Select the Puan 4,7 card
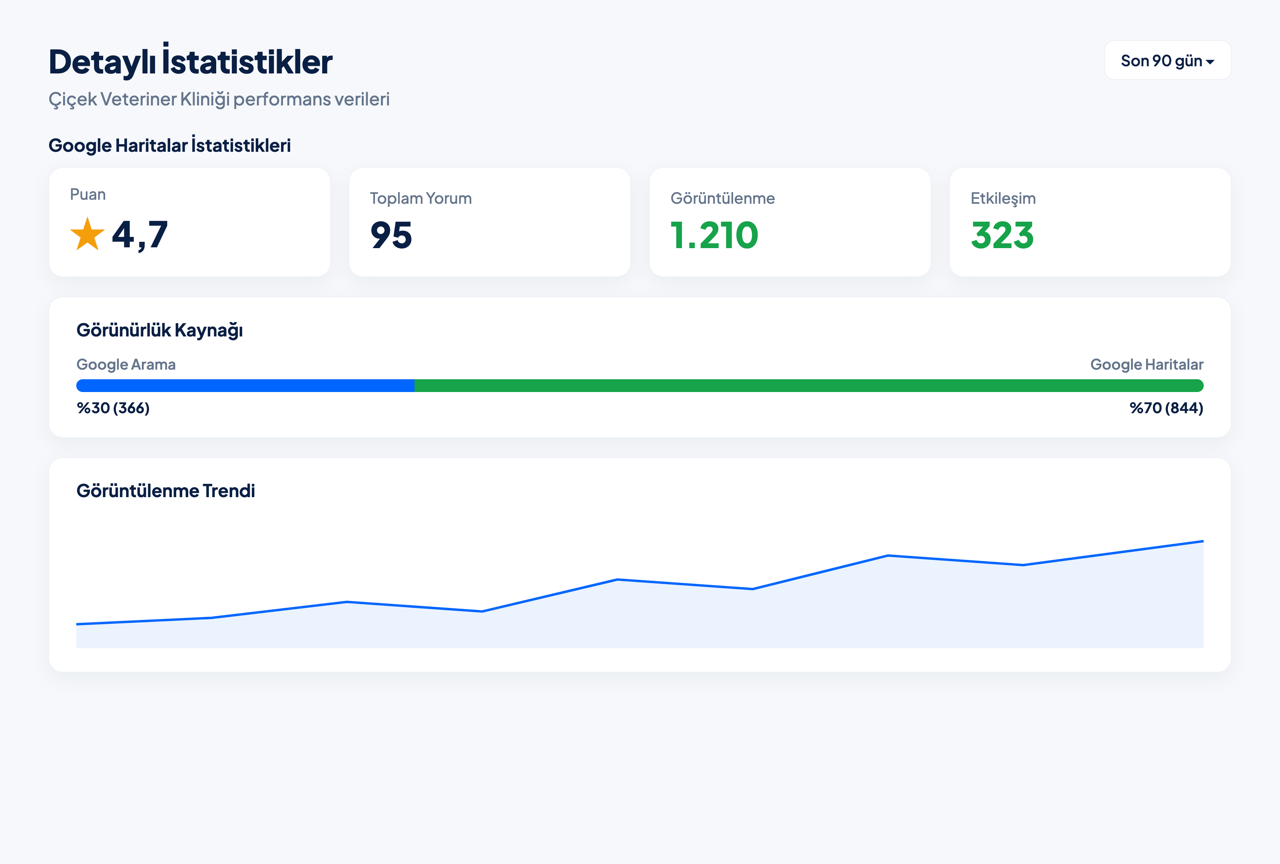This screenshot has width=1280, height=864. coord(189,222)
